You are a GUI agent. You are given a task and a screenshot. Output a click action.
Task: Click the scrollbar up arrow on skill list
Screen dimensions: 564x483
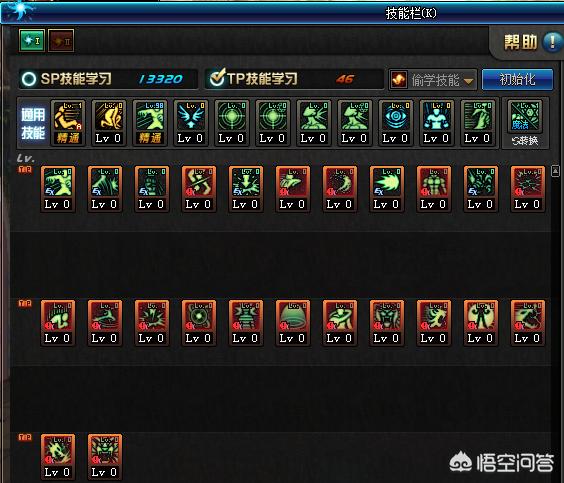555,171
